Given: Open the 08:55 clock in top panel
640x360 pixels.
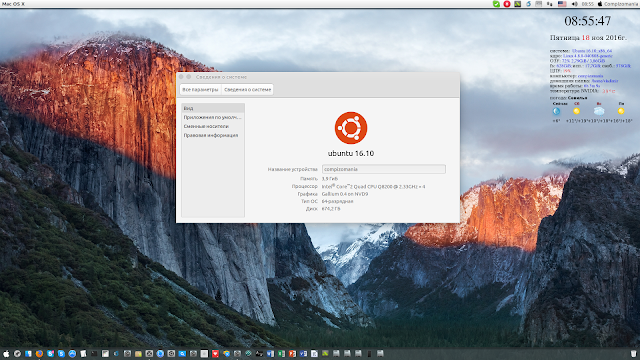Looking at the screenshot, I should click(588, 4).
